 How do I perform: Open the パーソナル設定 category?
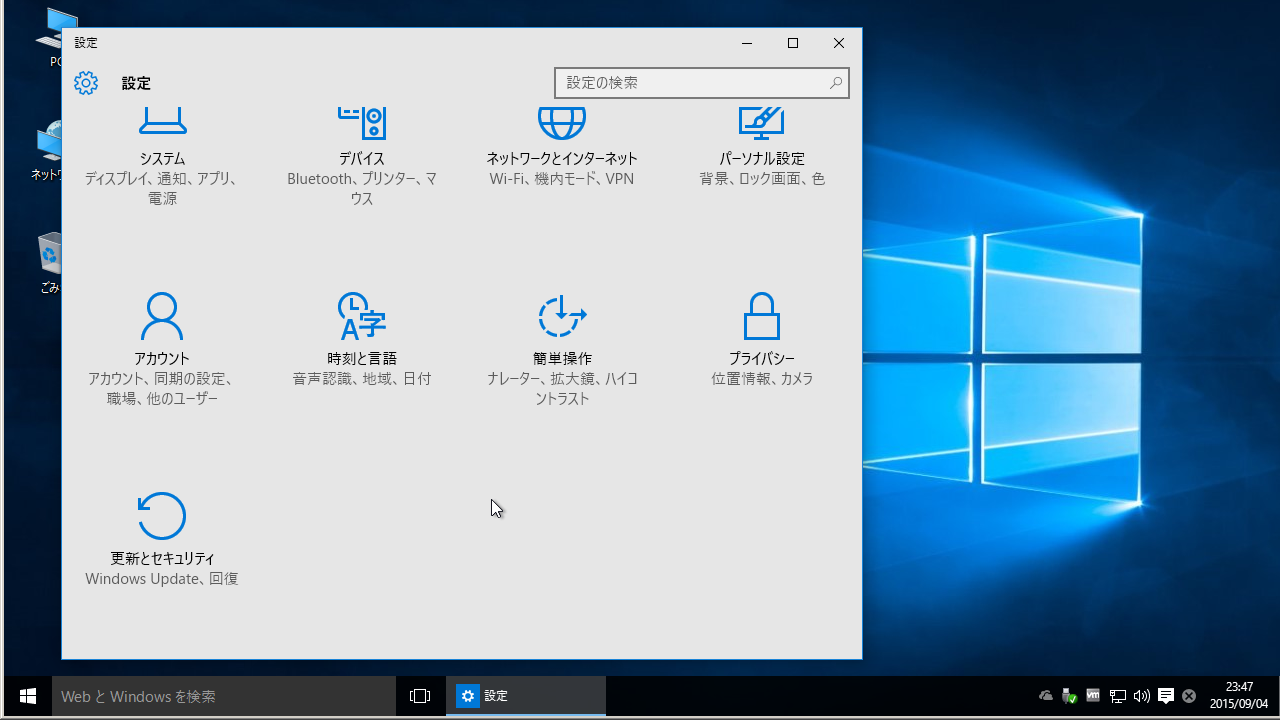coord(762,148)
